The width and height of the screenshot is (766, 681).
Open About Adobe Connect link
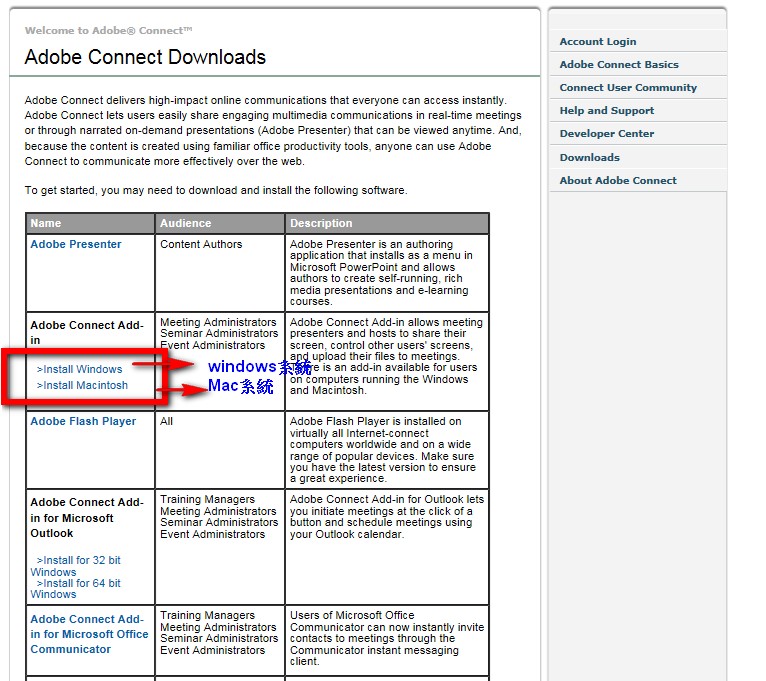click(x=617, y=180)
